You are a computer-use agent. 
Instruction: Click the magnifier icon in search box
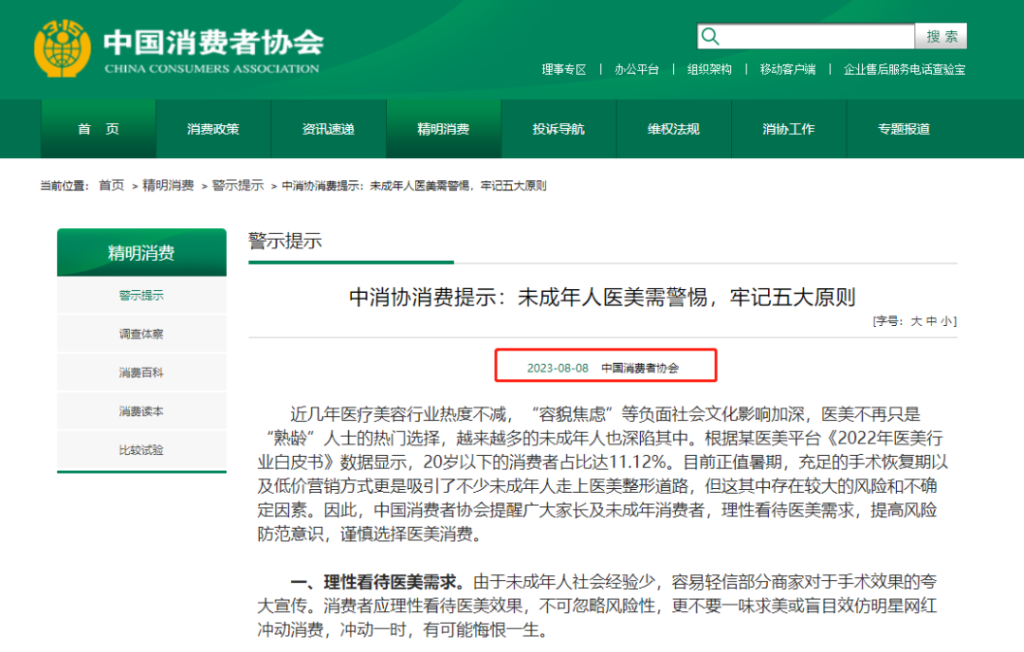pyautogui.click(x=711, y=37)
